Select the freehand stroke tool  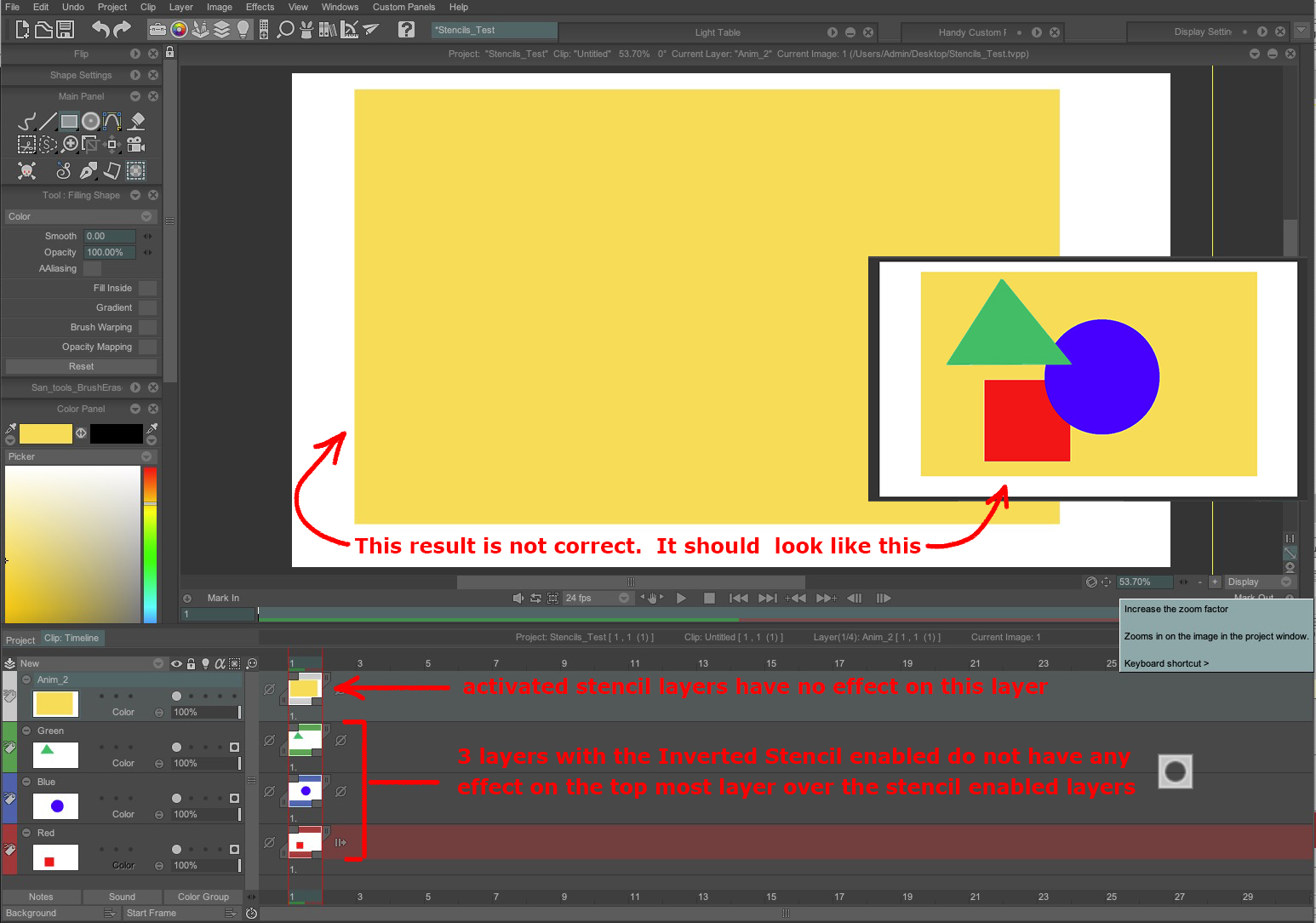click(27, 122)
